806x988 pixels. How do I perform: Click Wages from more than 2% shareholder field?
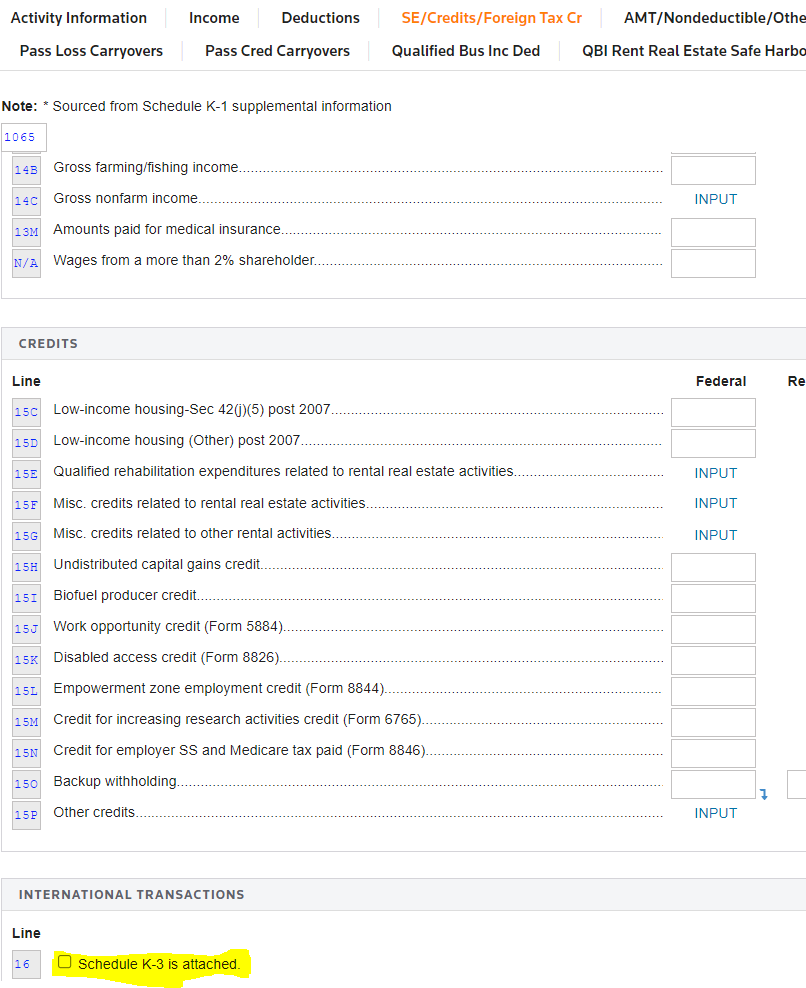713,263
